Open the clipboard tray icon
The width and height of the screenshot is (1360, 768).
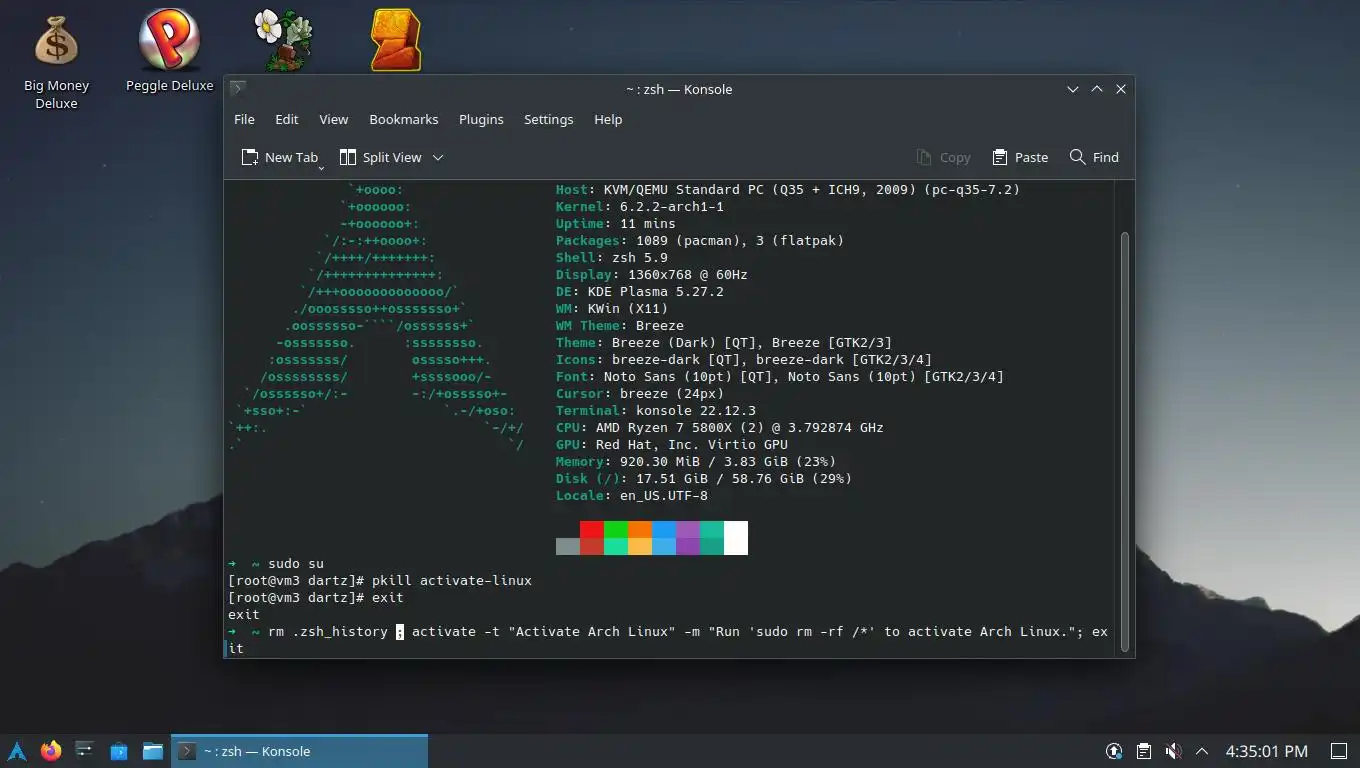tap(1144, 751)
